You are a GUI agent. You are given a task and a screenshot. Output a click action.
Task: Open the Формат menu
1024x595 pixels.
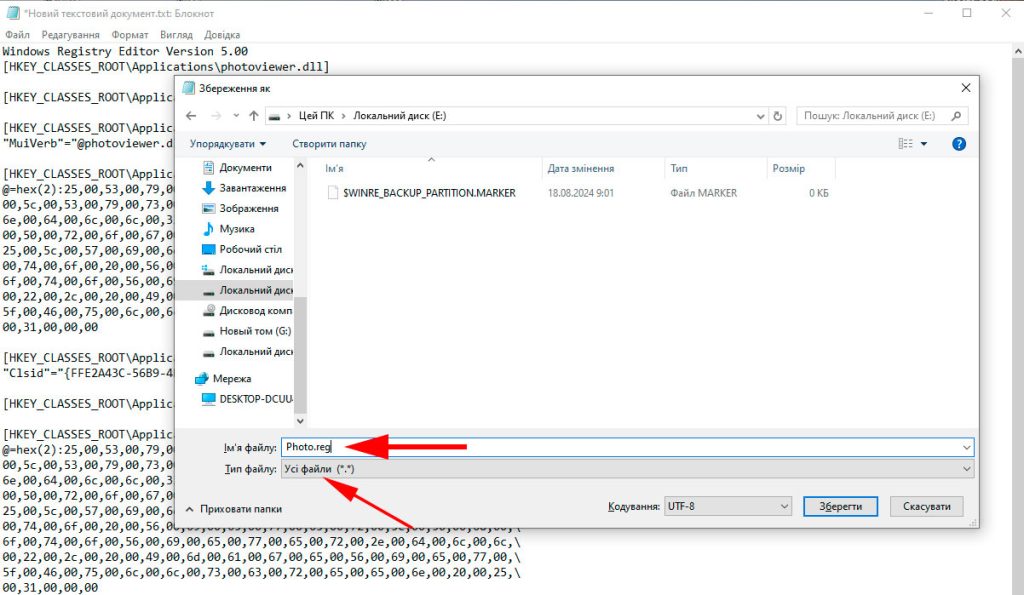(130, 34)
